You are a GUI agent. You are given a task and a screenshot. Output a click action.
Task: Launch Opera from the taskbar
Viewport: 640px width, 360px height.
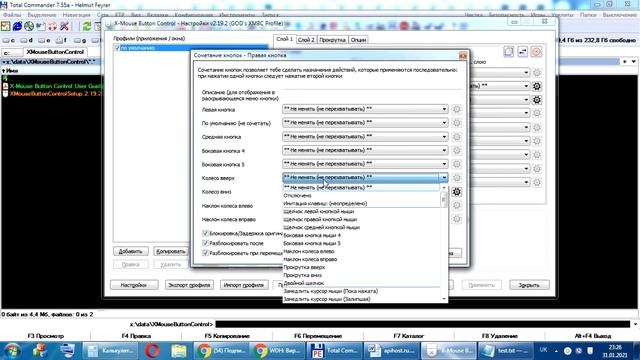coord(152,351)
